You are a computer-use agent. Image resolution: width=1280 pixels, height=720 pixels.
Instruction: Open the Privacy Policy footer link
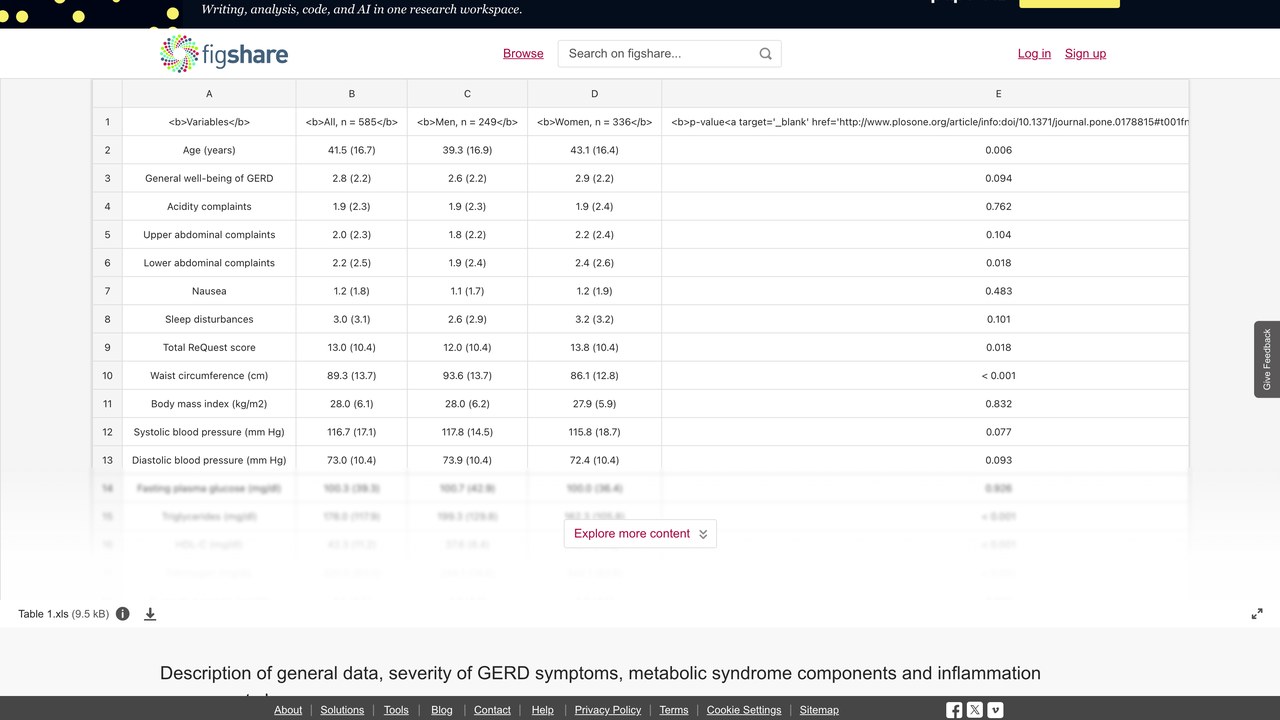coord(608,710)
